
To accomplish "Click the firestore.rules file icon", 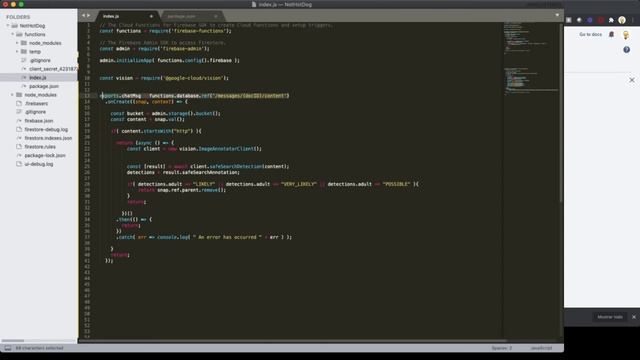I will tap(19, 147).
